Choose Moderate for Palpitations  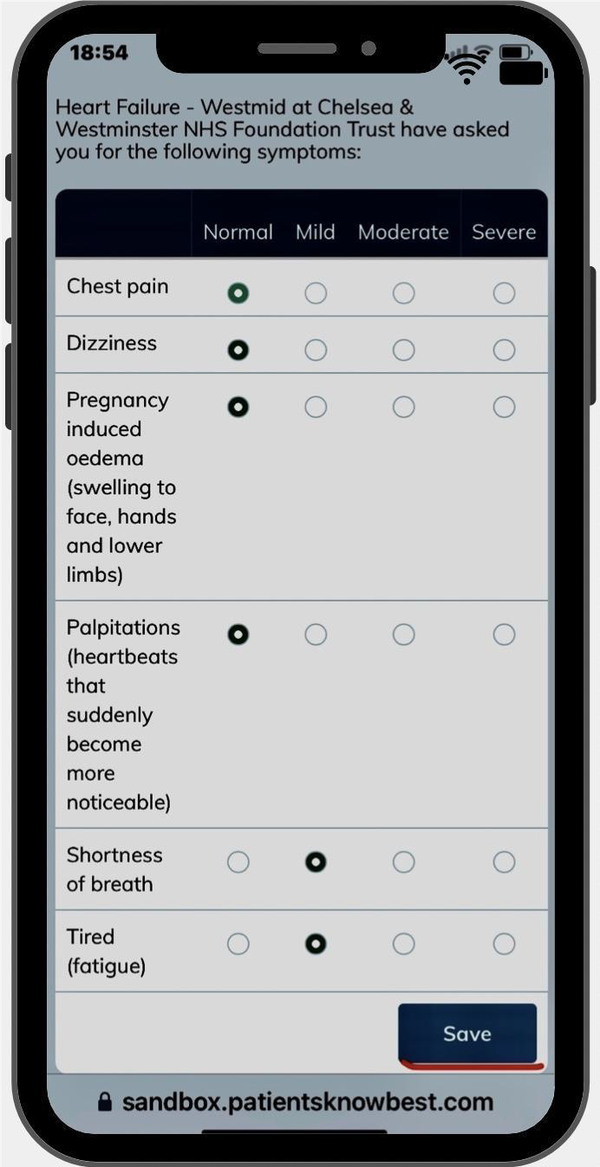404,634
